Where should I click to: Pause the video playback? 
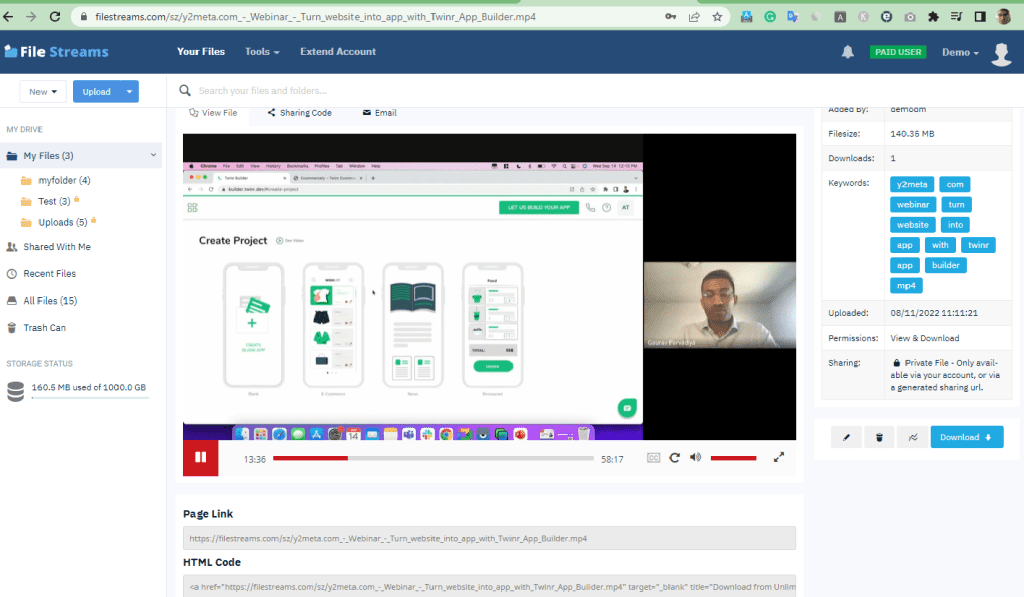coord(200,458)
